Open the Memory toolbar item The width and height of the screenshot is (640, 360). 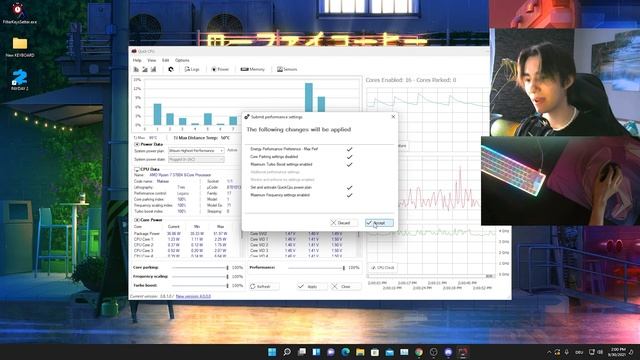253,69
